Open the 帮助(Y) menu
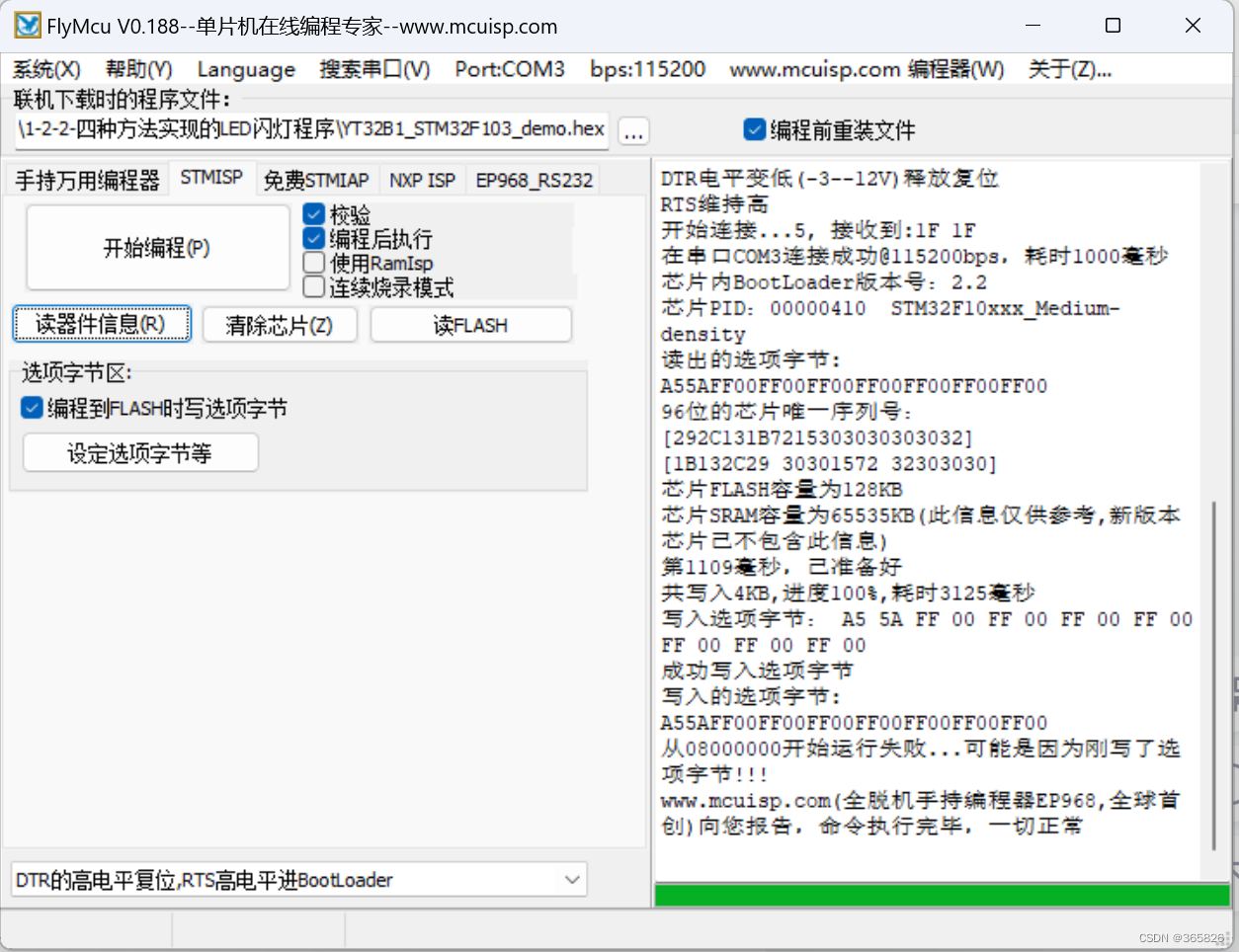 pyautogui.click(x=139, y=69)
